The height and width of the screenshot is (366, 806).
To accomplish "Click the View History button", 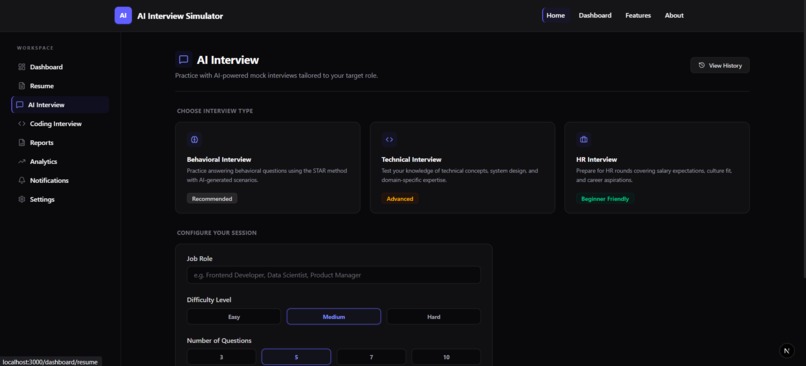I will coord(720,65).
